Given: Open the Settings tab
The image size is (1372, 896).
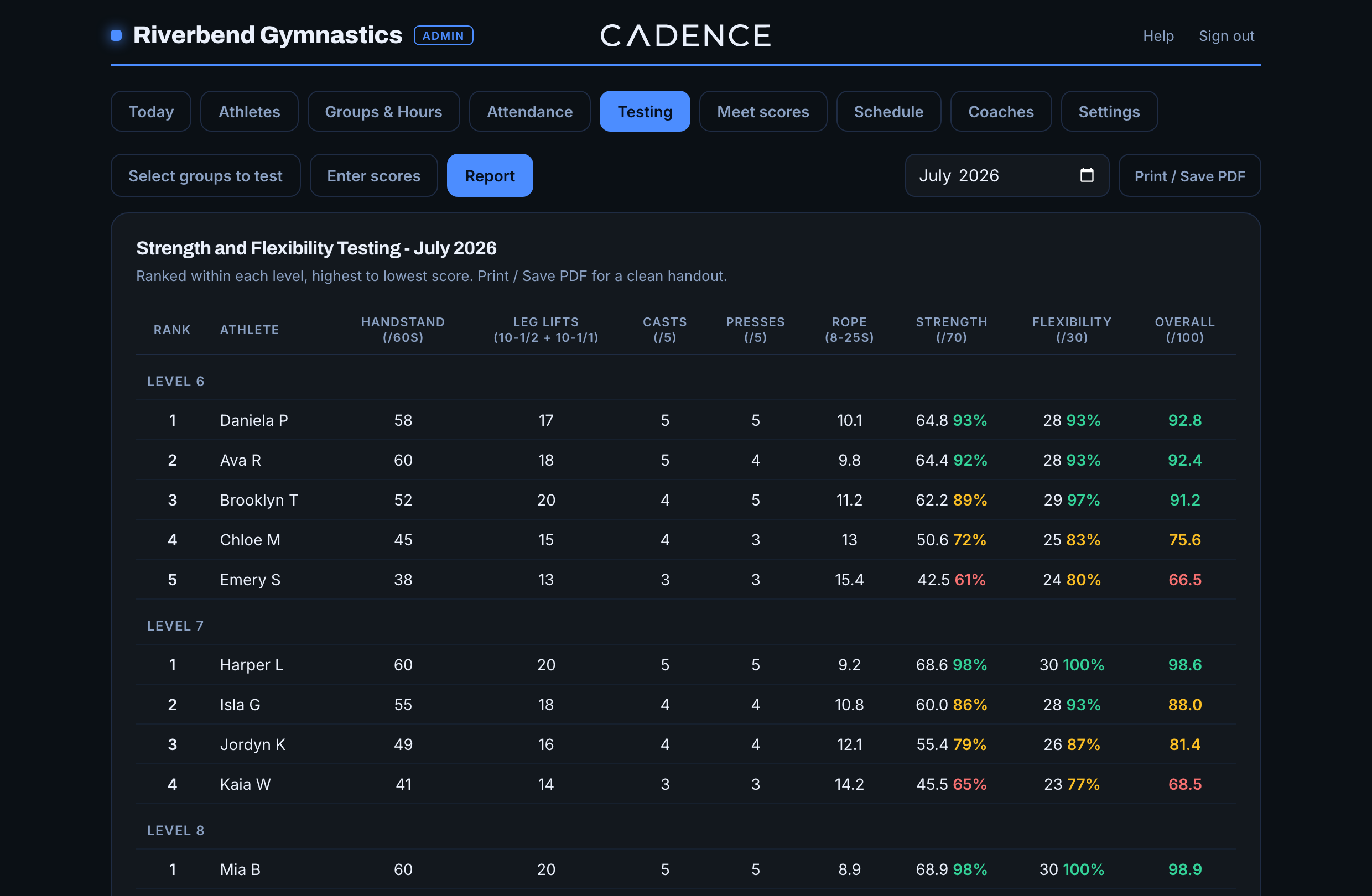Looking at the screenshot, I should [x=1109, y=111].
